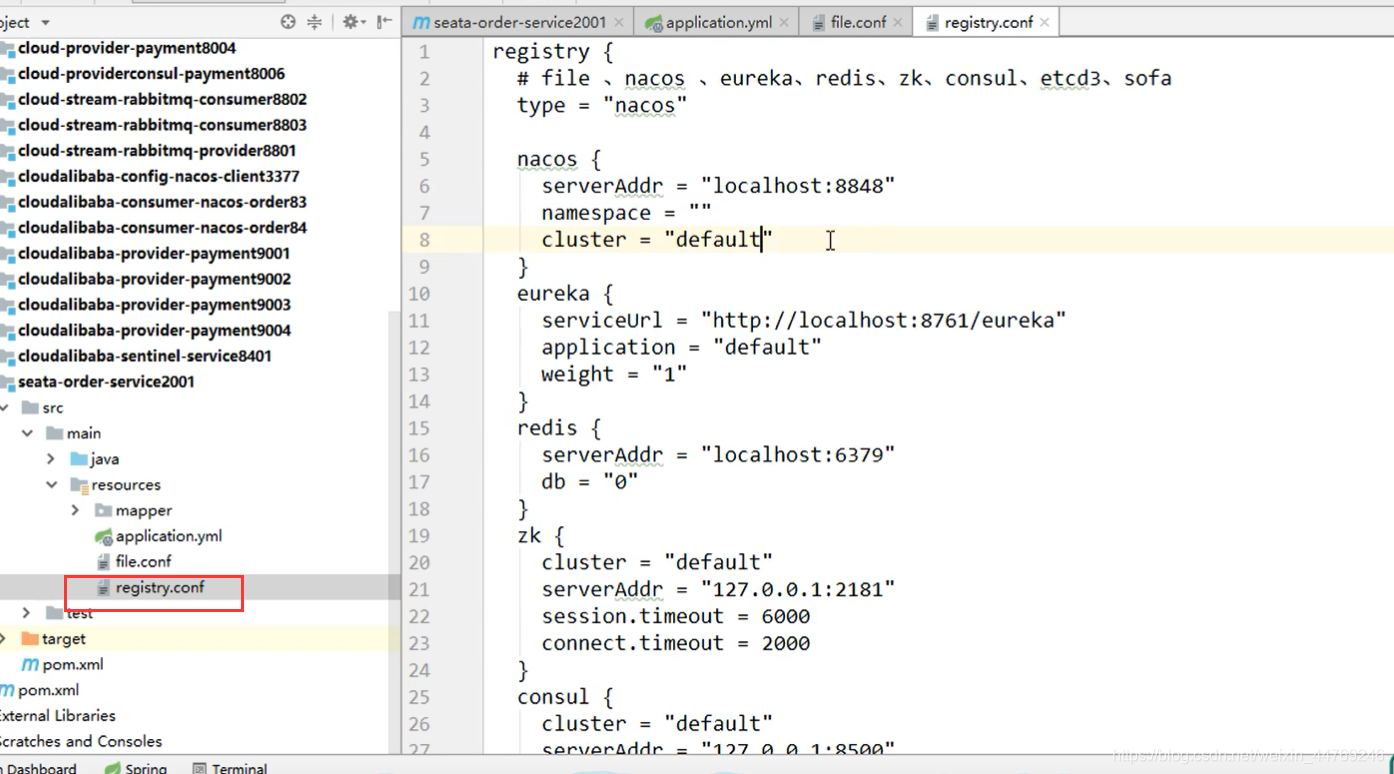
Task: Close the seata-order-service2001 tab
Action: click(619, 22)
